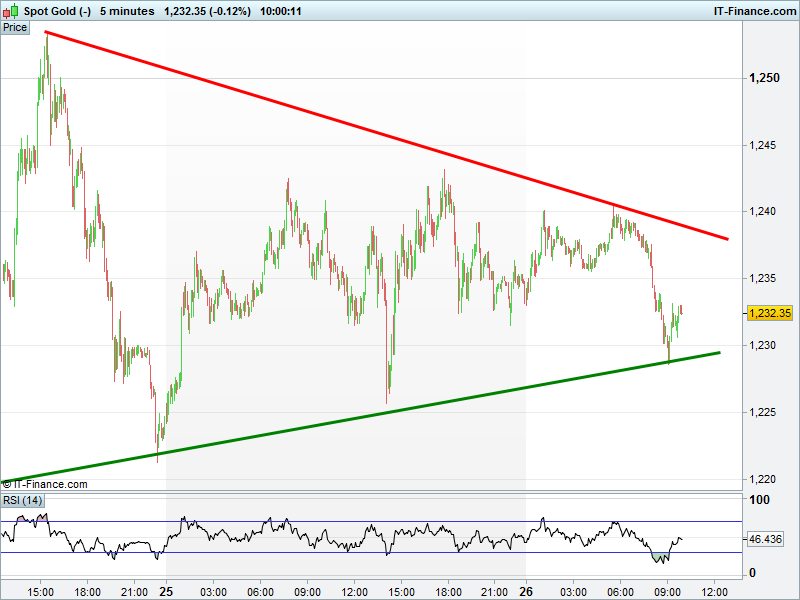800x600 pixels.
Task: Click the current price tag 1,232.35 on axis
Action: point(769,313)
